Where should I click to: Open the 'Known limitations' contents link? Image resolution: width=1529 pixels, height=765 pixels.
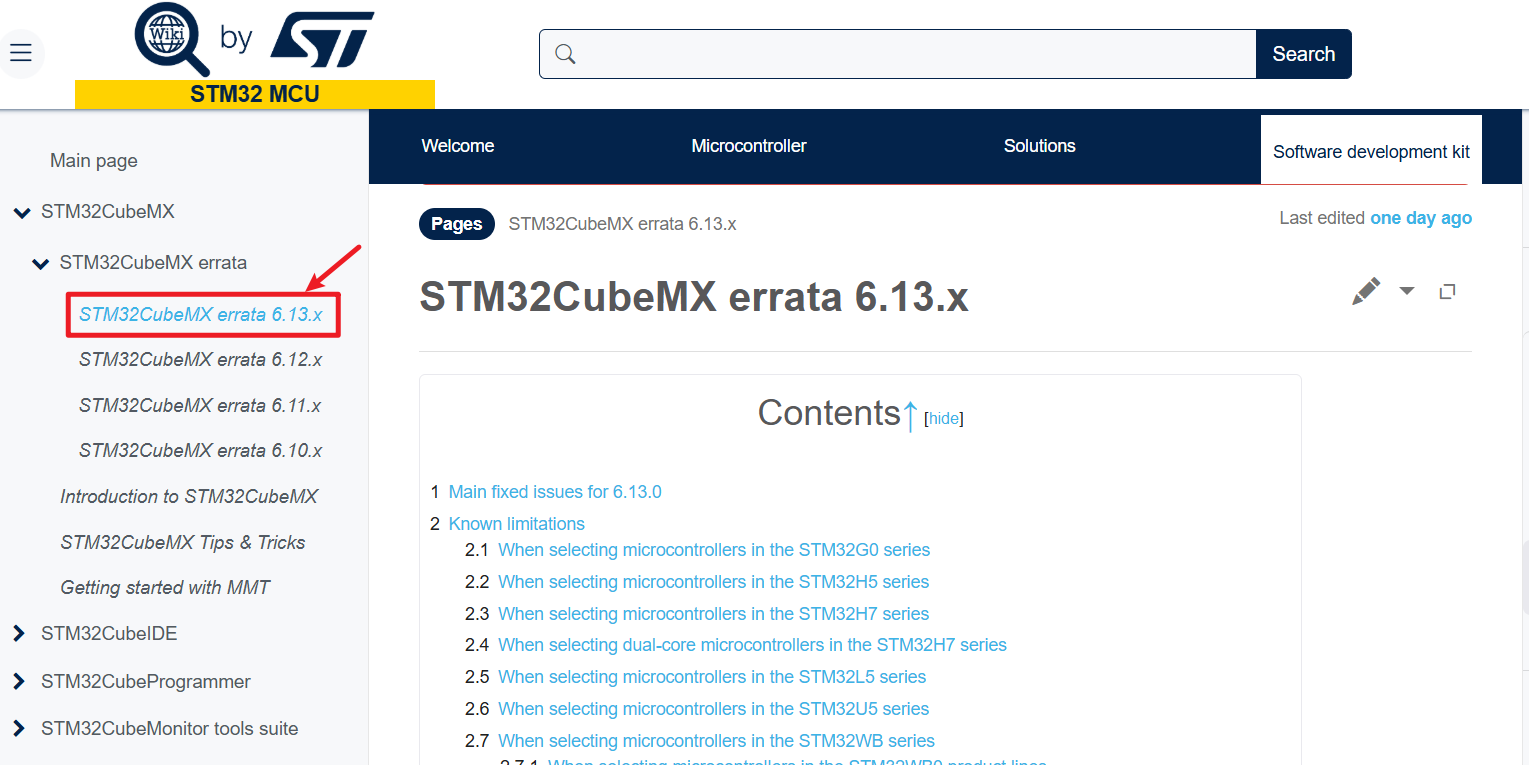click(x=516, y=523)
